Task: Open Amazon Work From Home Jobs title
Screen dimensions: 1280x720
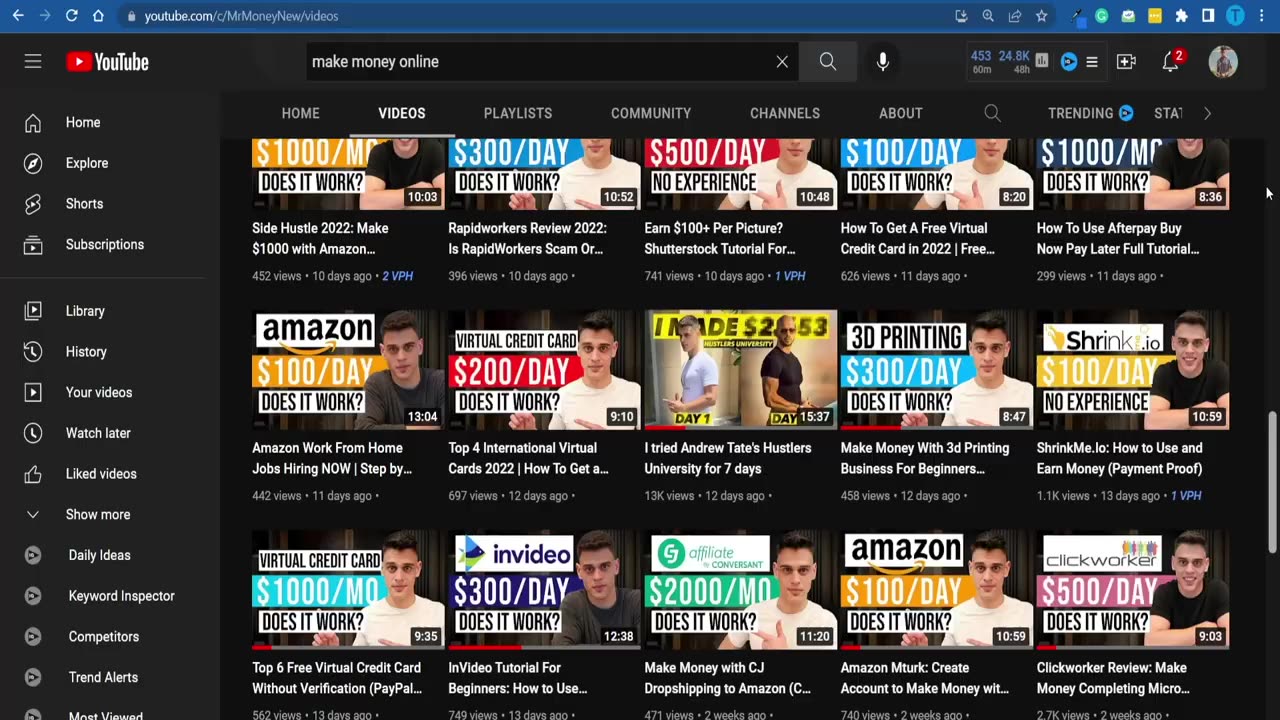Action: 332,458
